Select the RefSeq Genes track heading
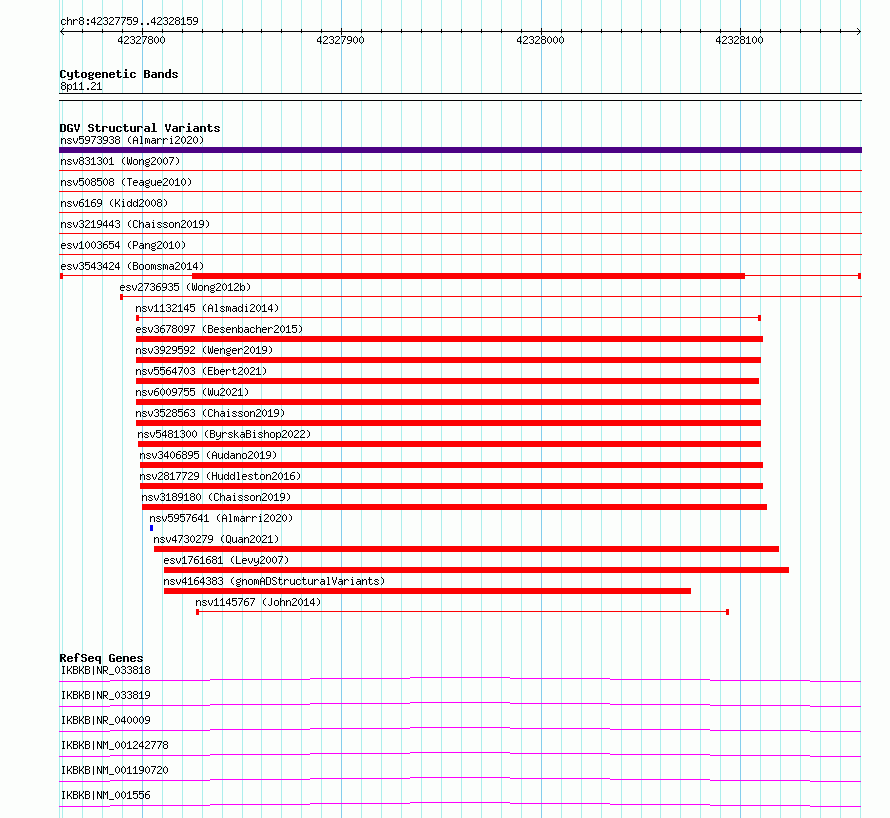This screenshot has height=818, width=890. pos(101,658)
